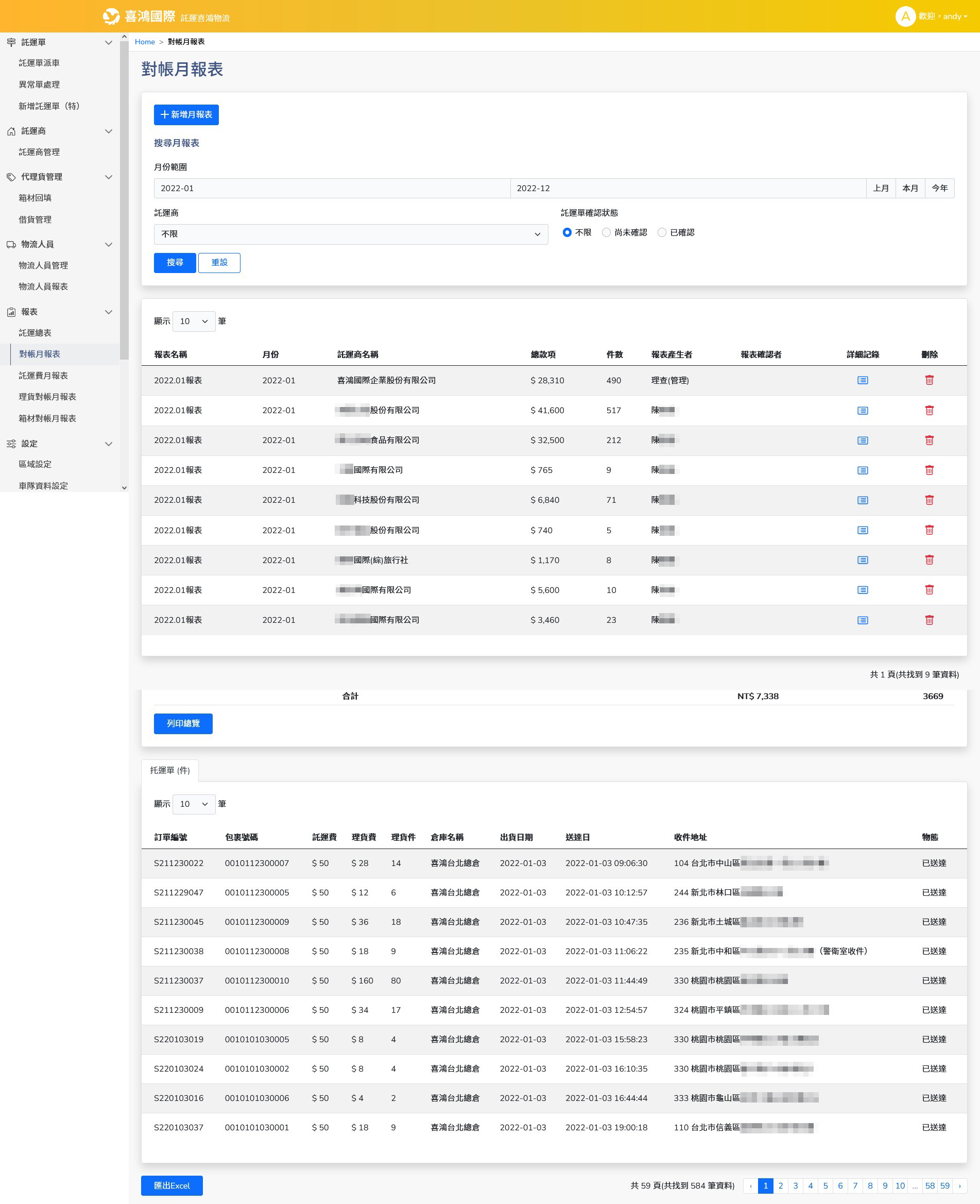The width and height of the screenshot is (980, 1204).
Task: Switch to the 托運單 (件) tab
Action: coord(169,770)
